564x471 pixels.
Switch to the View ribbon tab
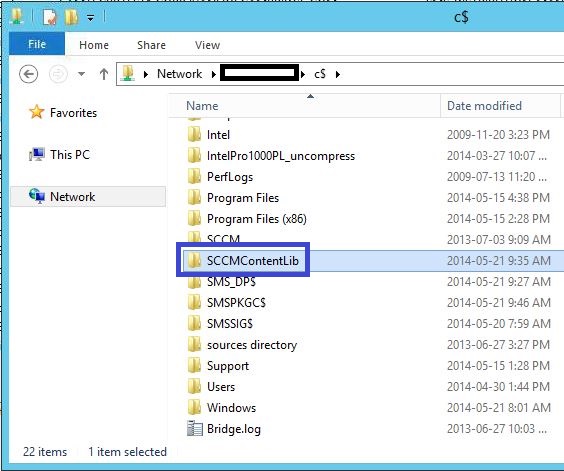click(208, 45)
